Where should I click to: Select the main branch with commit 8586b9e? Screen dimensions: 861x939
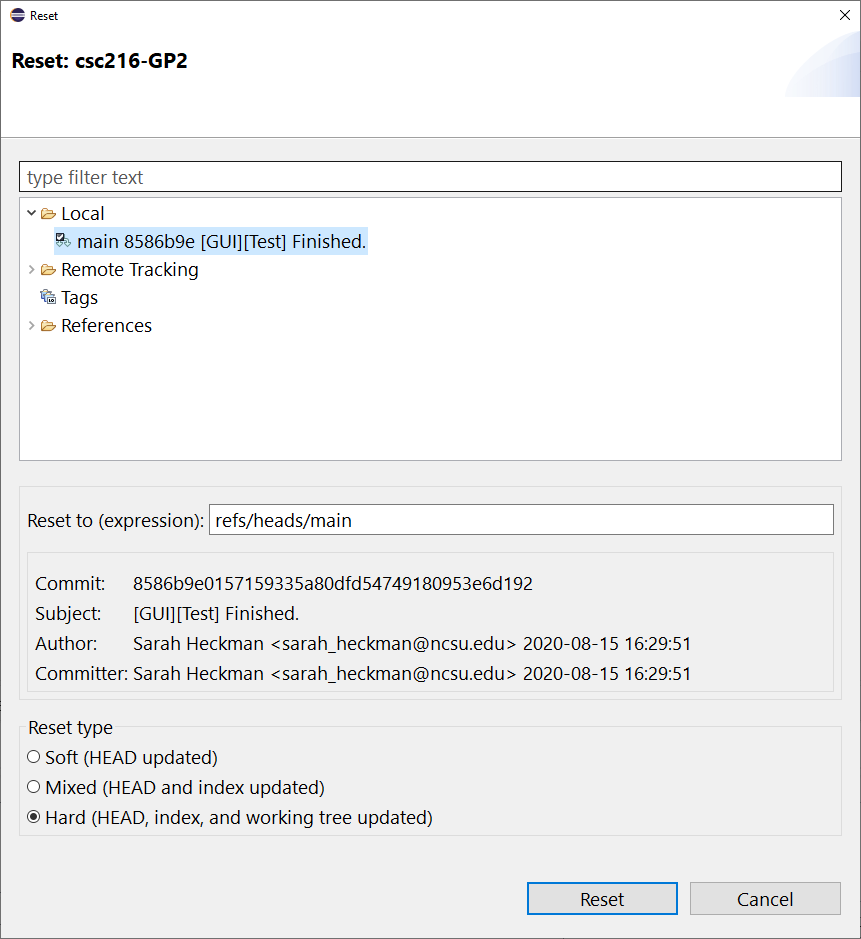click(210, 241)
